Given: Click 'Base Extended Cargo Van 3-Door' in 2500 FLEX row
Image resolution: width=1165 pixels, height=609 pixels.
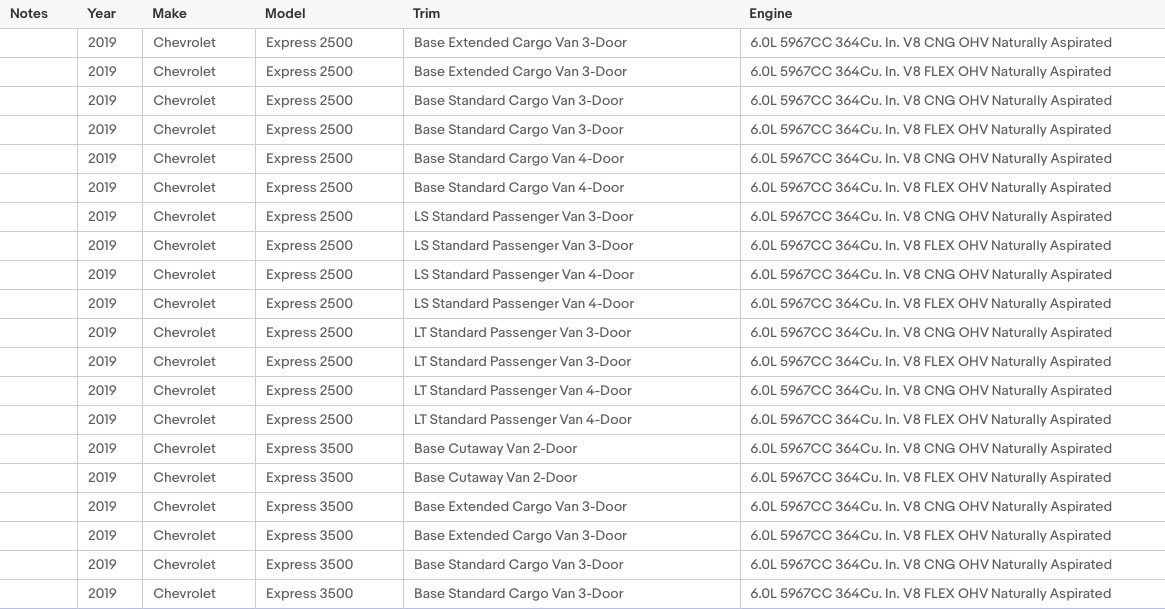Looking at the screenshot, I should point(520,71).
